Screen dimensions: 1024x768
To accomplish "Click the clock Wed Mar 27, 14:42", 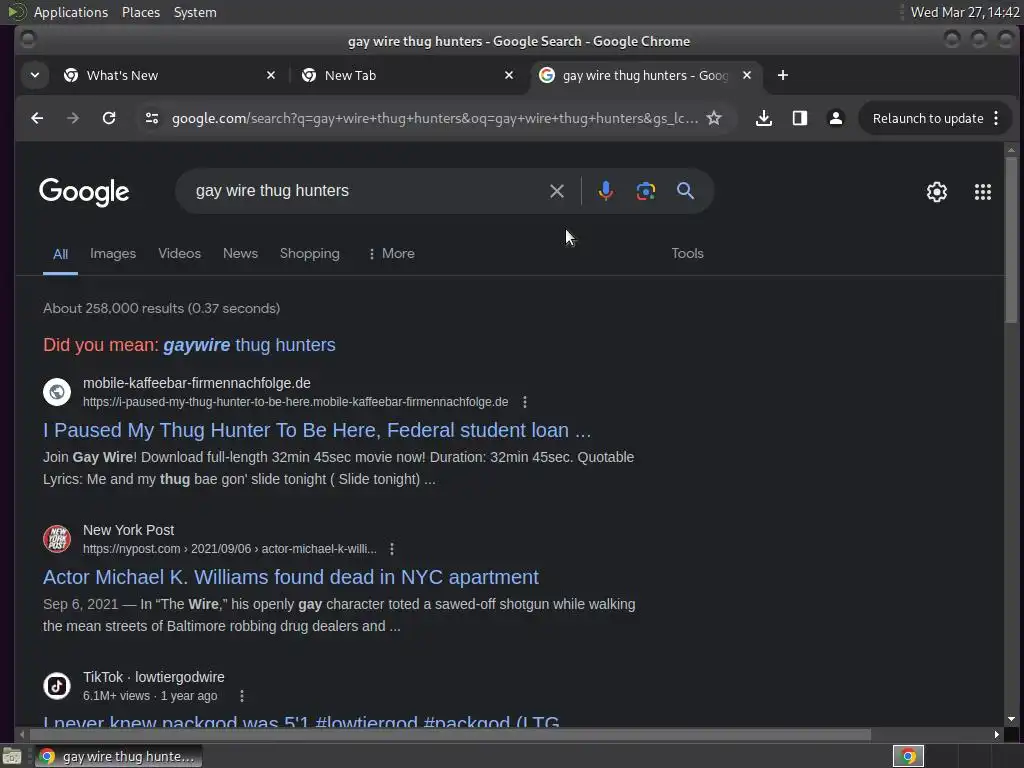I will (x=965, y=12).
